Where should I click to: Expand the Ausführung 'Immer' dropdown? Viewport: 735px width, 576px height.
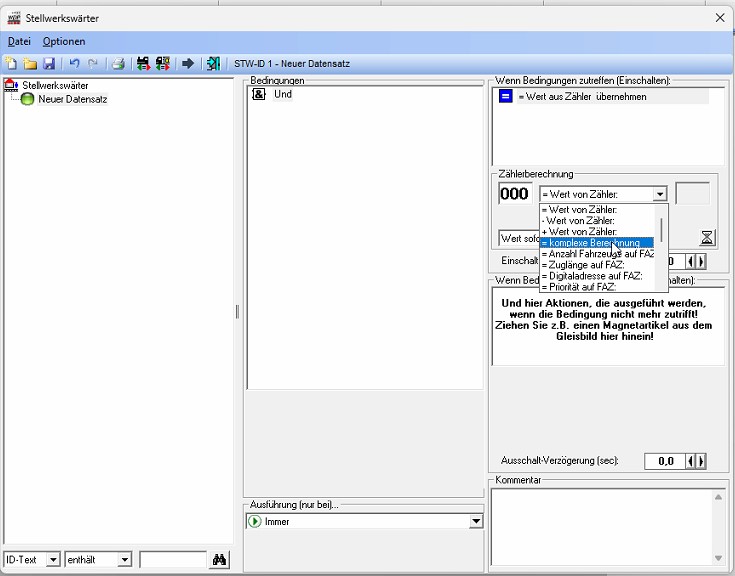point(476,522)
